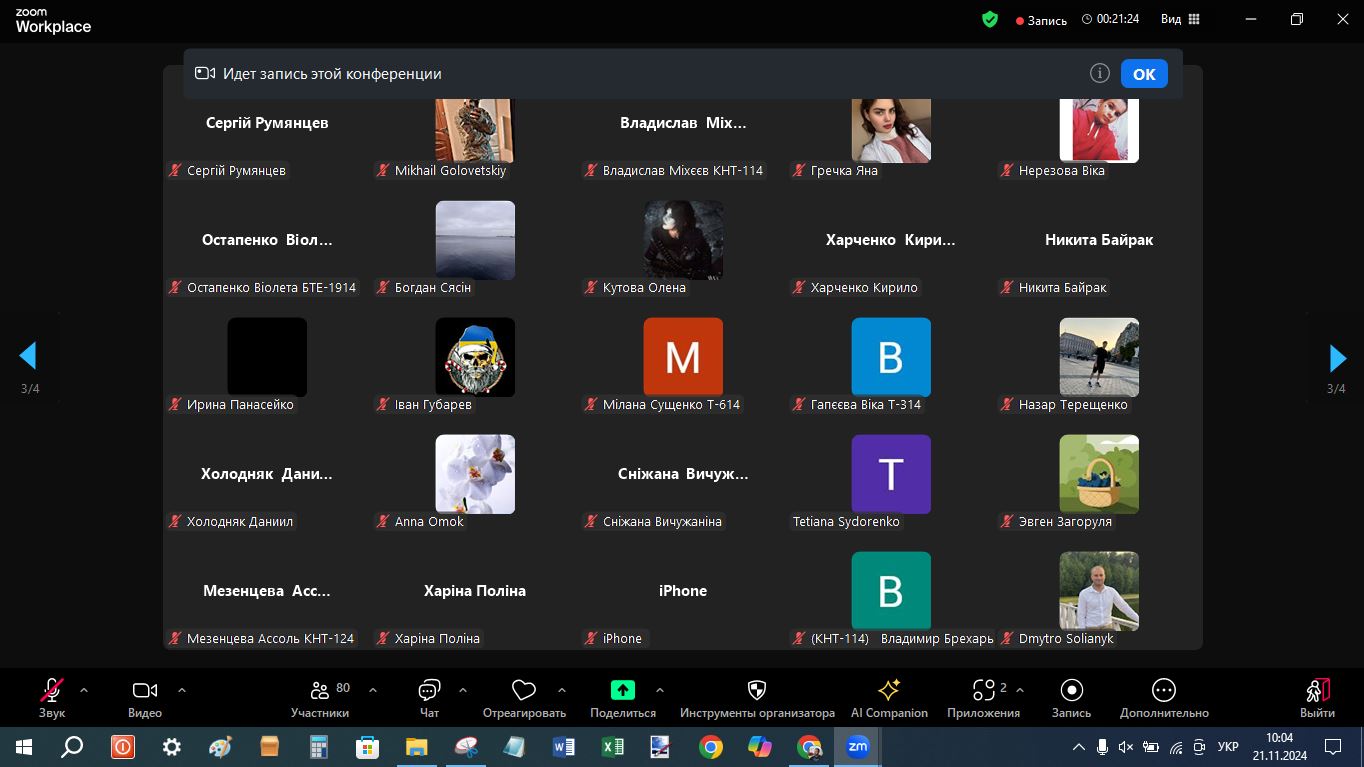Click the green Share screen icon
The height and width of the screenshot is (767, 1364).
coord(622,690)
